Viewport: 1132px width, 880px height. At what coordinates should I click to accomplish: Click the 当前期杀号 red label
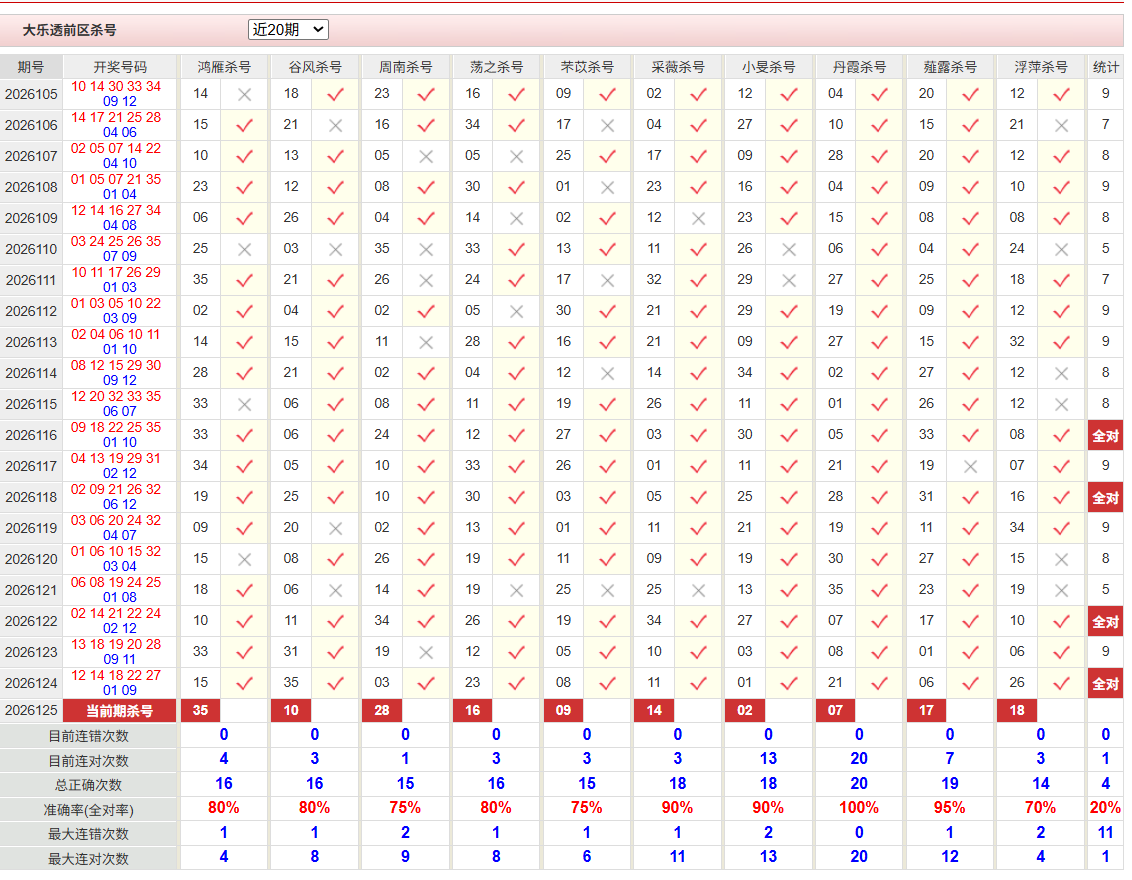coord(120,711)
